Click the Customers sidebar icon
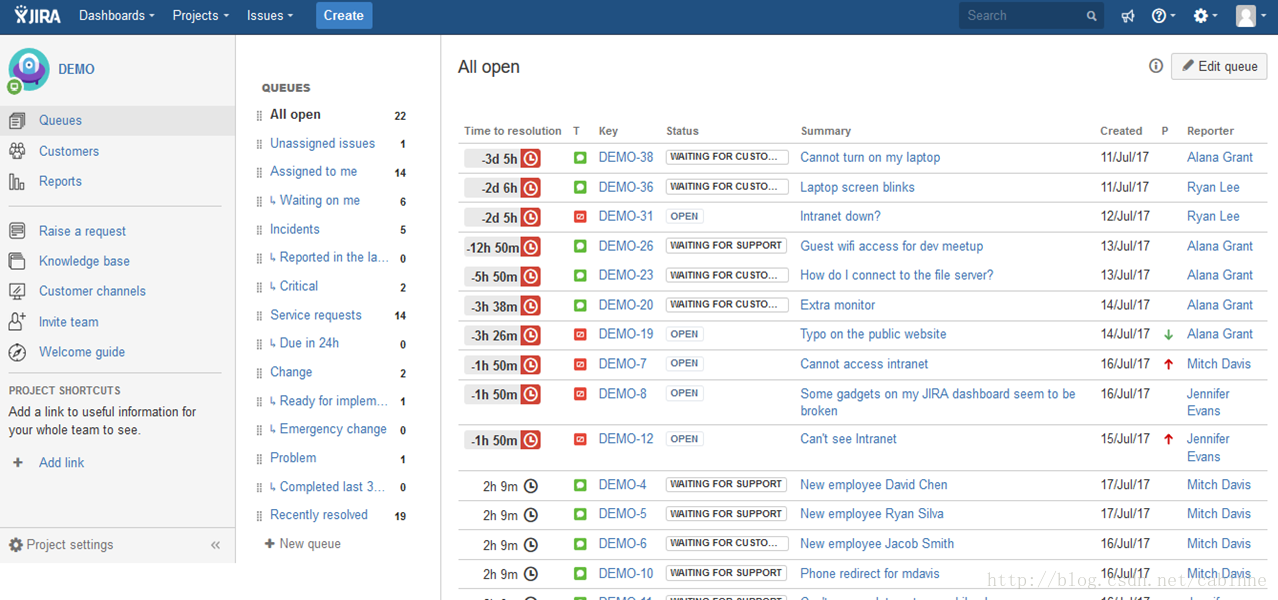This screenshot has height=600, width=1278. coord(17,151)
